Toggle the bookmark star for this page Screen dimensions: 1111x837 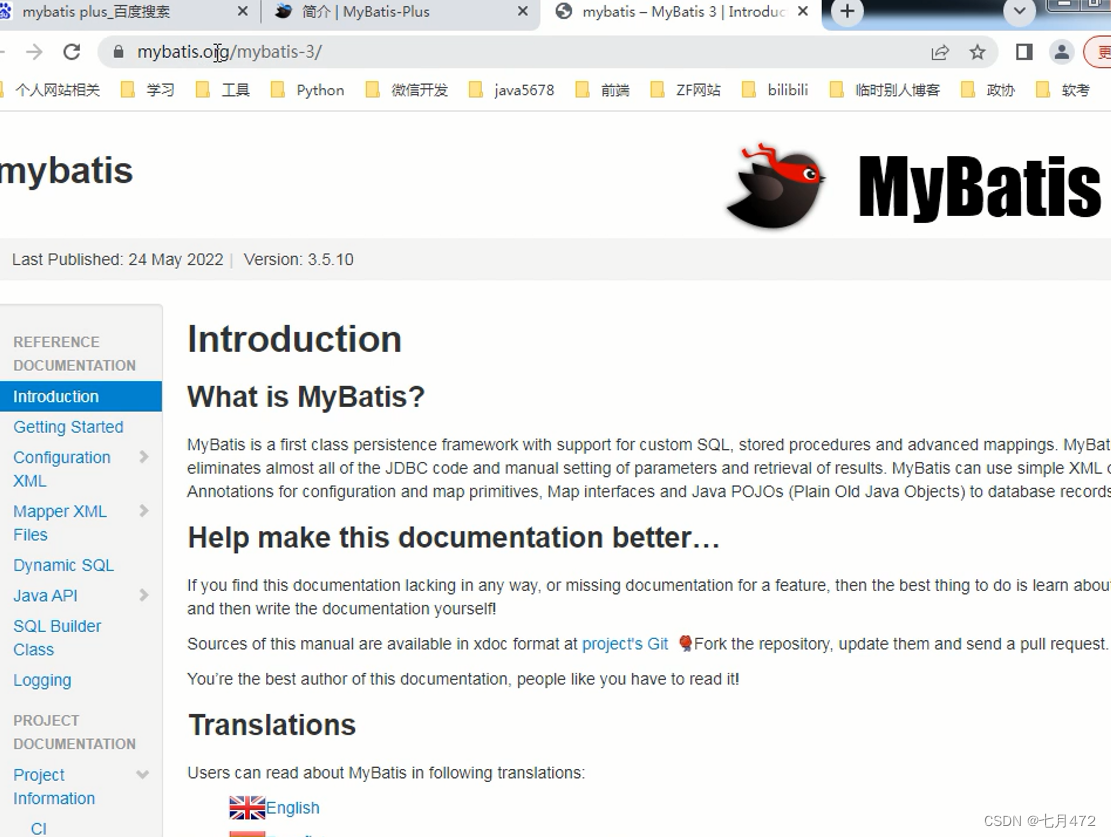tap(977, 51)
